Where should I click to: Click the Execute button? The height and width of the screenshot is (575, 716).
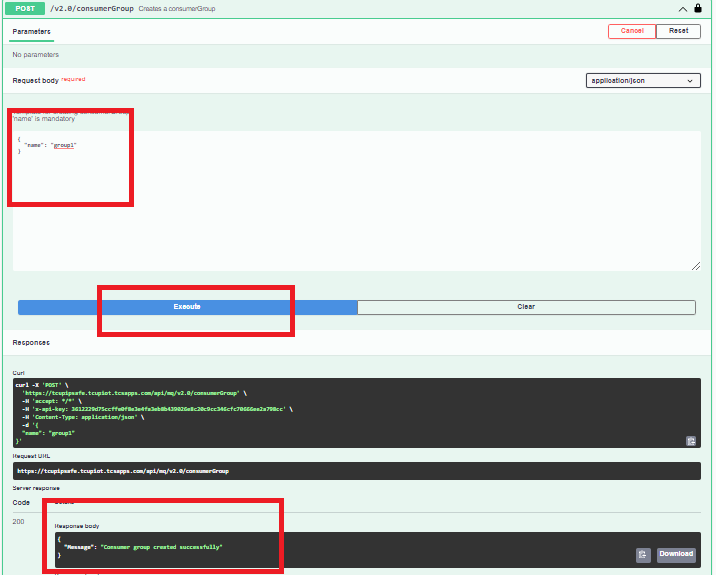(x=187, y=307)
